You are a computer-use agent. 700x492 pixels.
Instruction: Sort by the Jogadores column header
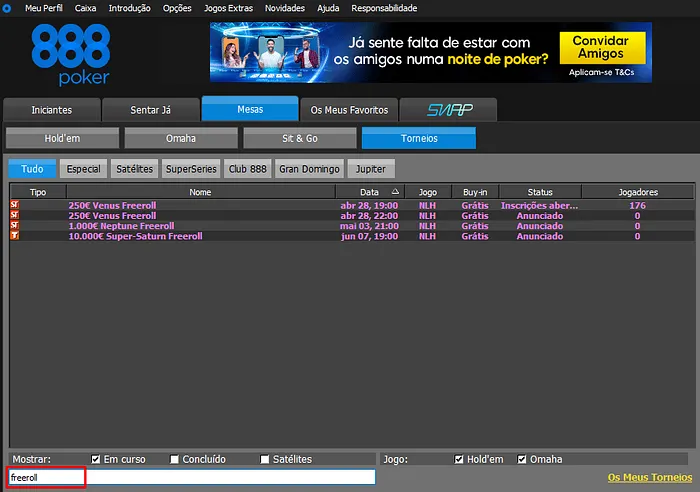click(x=638, y=192)
